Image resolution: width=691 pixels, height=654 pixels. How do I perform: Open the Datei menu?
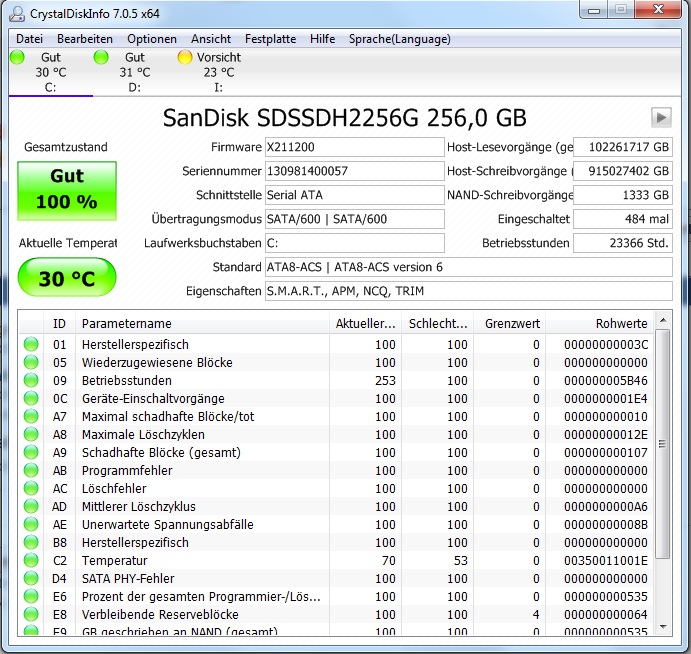pos(29,39)
